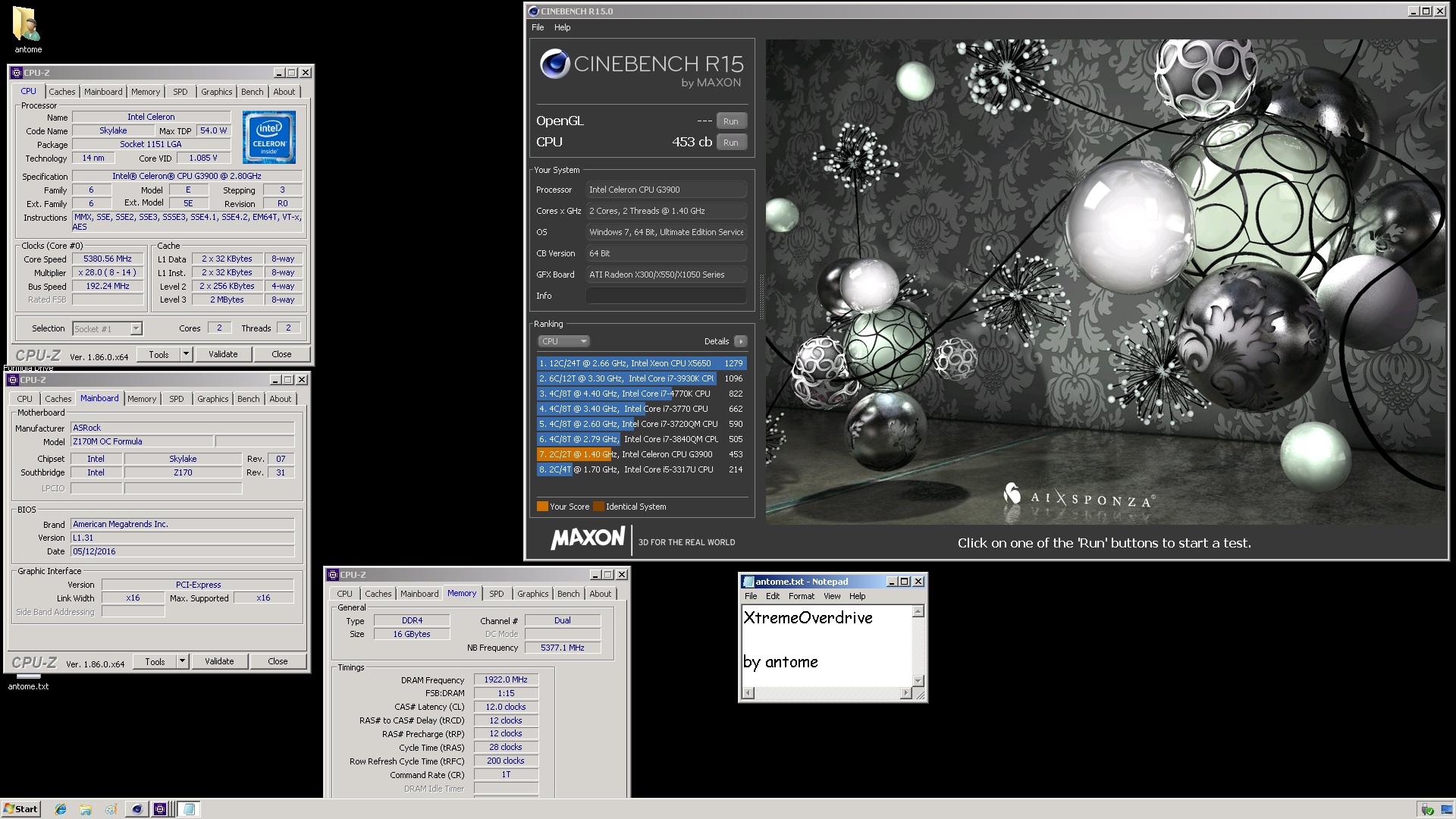Switch to Bench tab in top CPU-Z
Image resolution: width=1456 pixels, height=819 pixels.
coord(253,92)
